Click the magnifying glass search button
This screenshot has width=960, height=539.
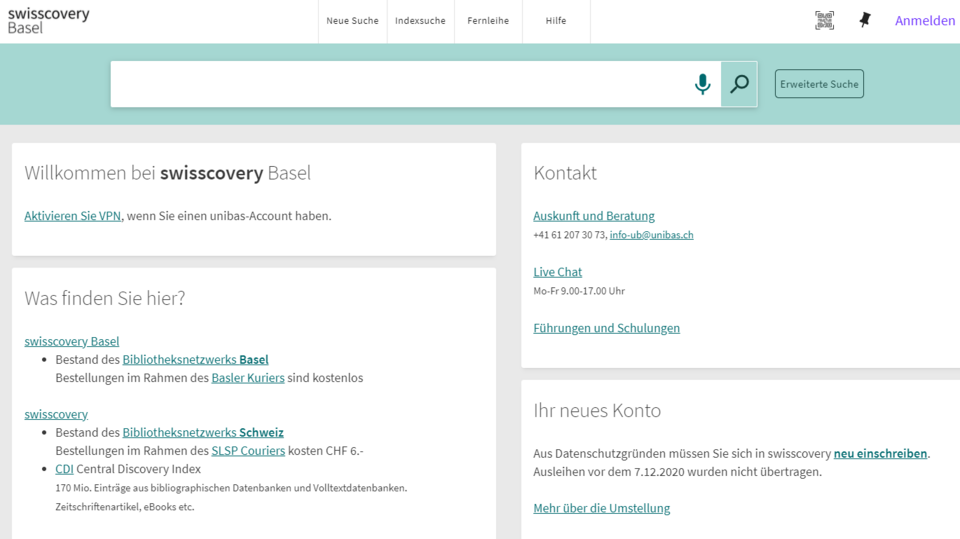(739, 84)
